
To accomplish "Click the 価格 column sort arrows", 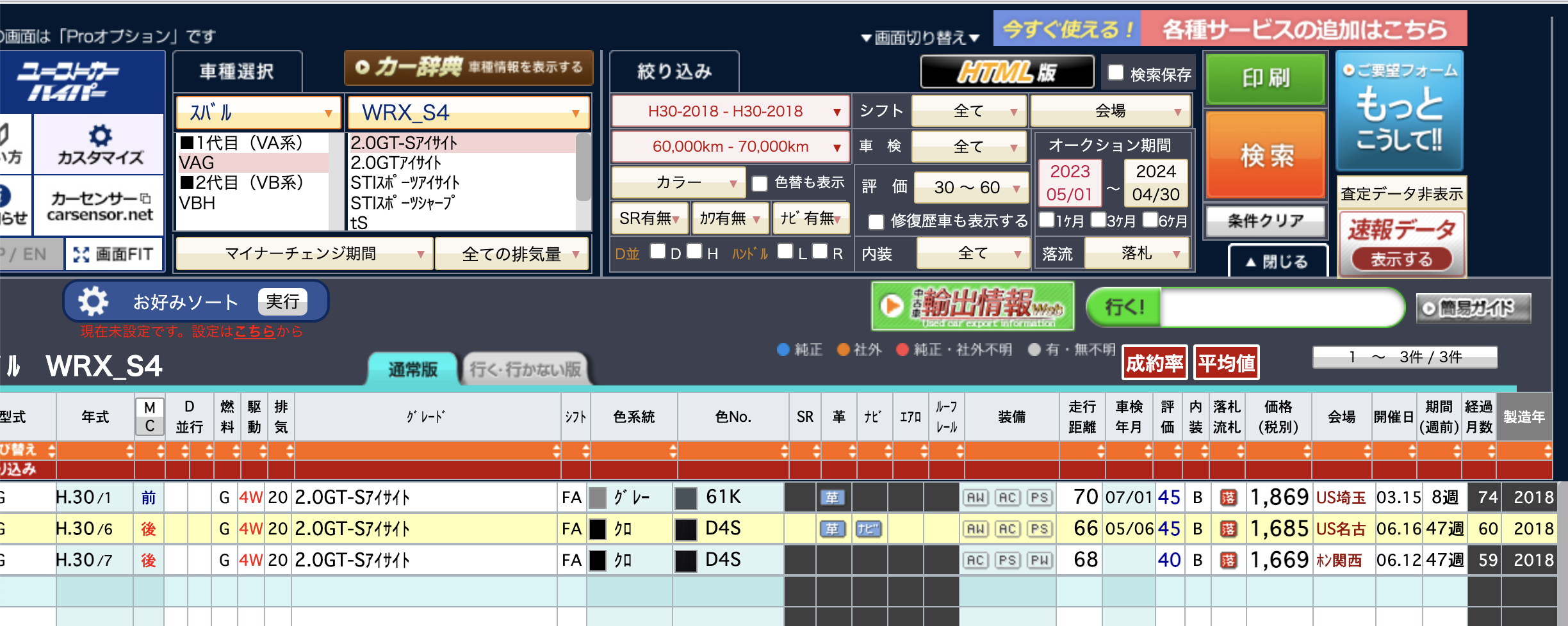I will coord(1307,451).
